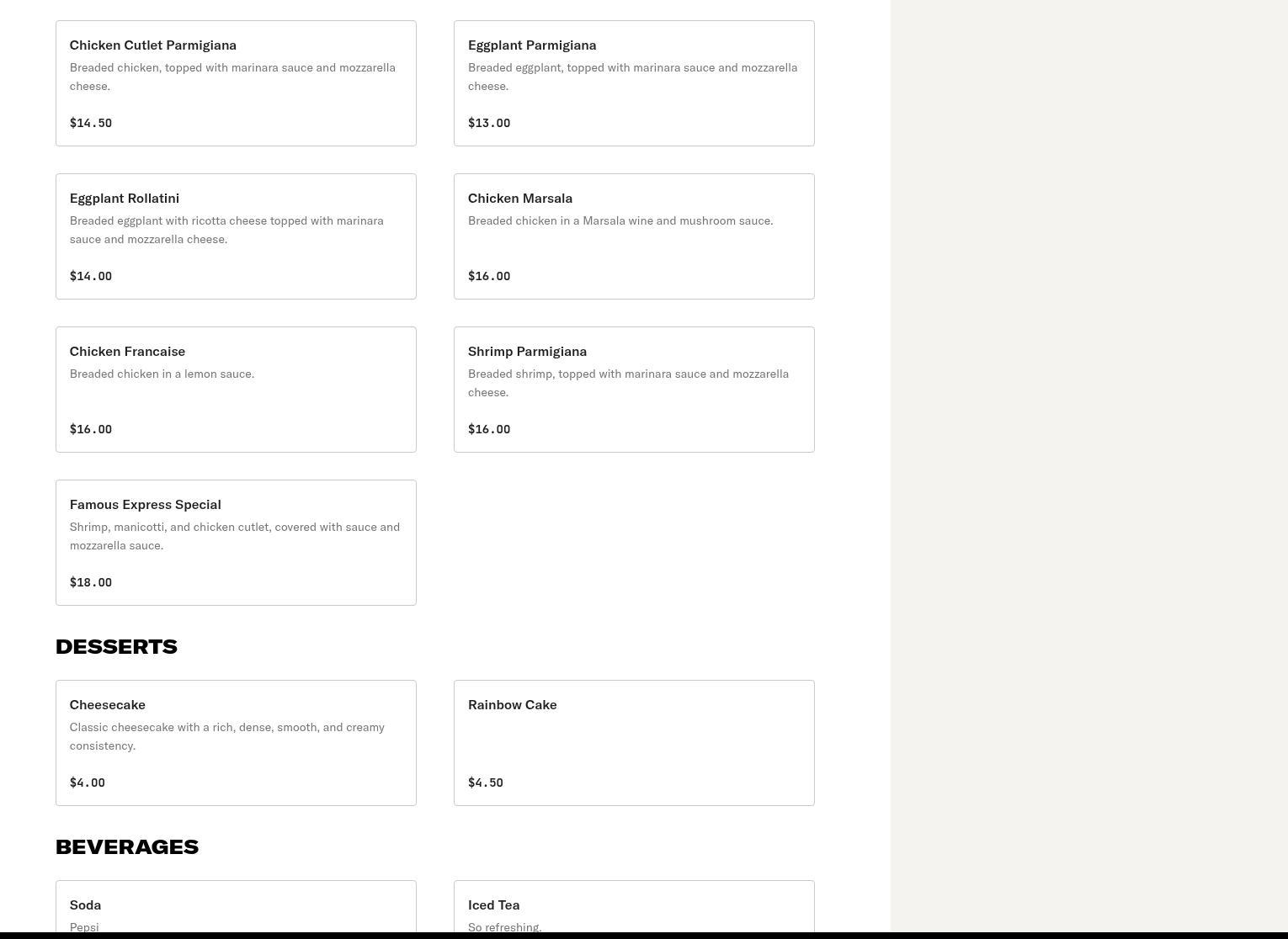Click the 'Classic cheesecake with a rich, dense' description
Image resolution: width=1288 pixels, height=939 pixels.
[227, 736]
